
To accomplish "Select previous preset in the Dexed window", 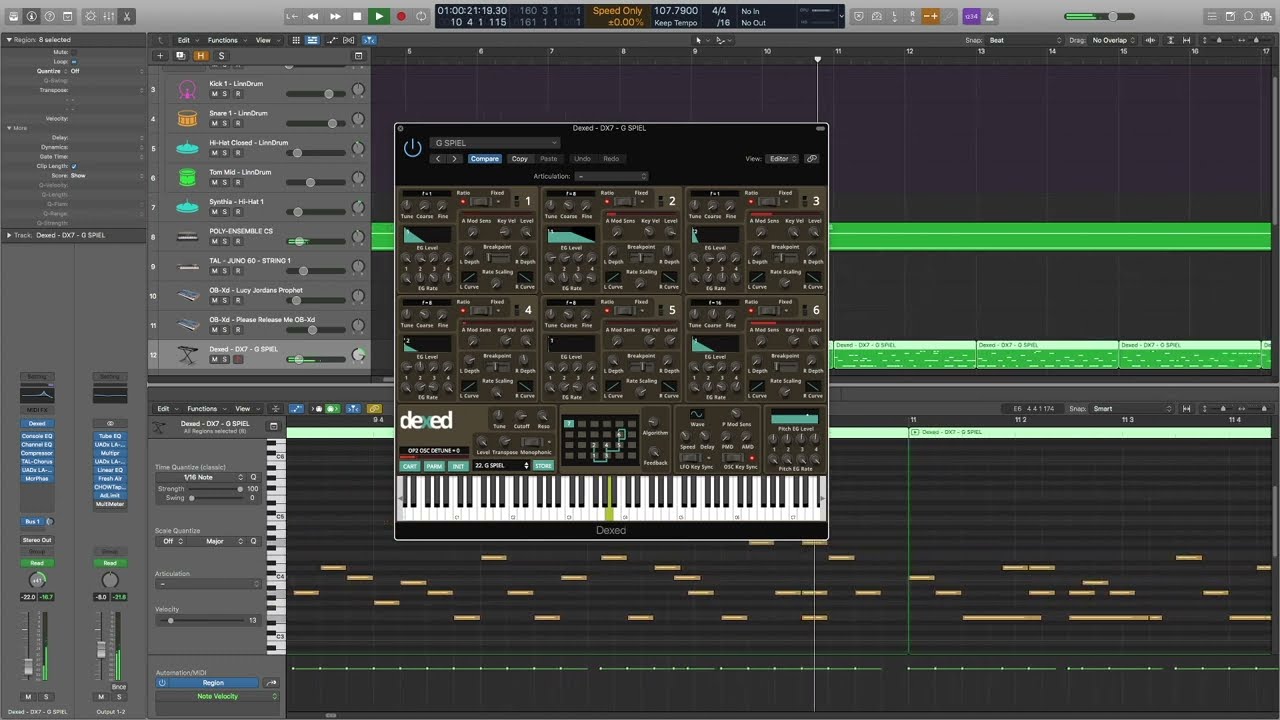I will pyautogui.click(x=438, y=159).
